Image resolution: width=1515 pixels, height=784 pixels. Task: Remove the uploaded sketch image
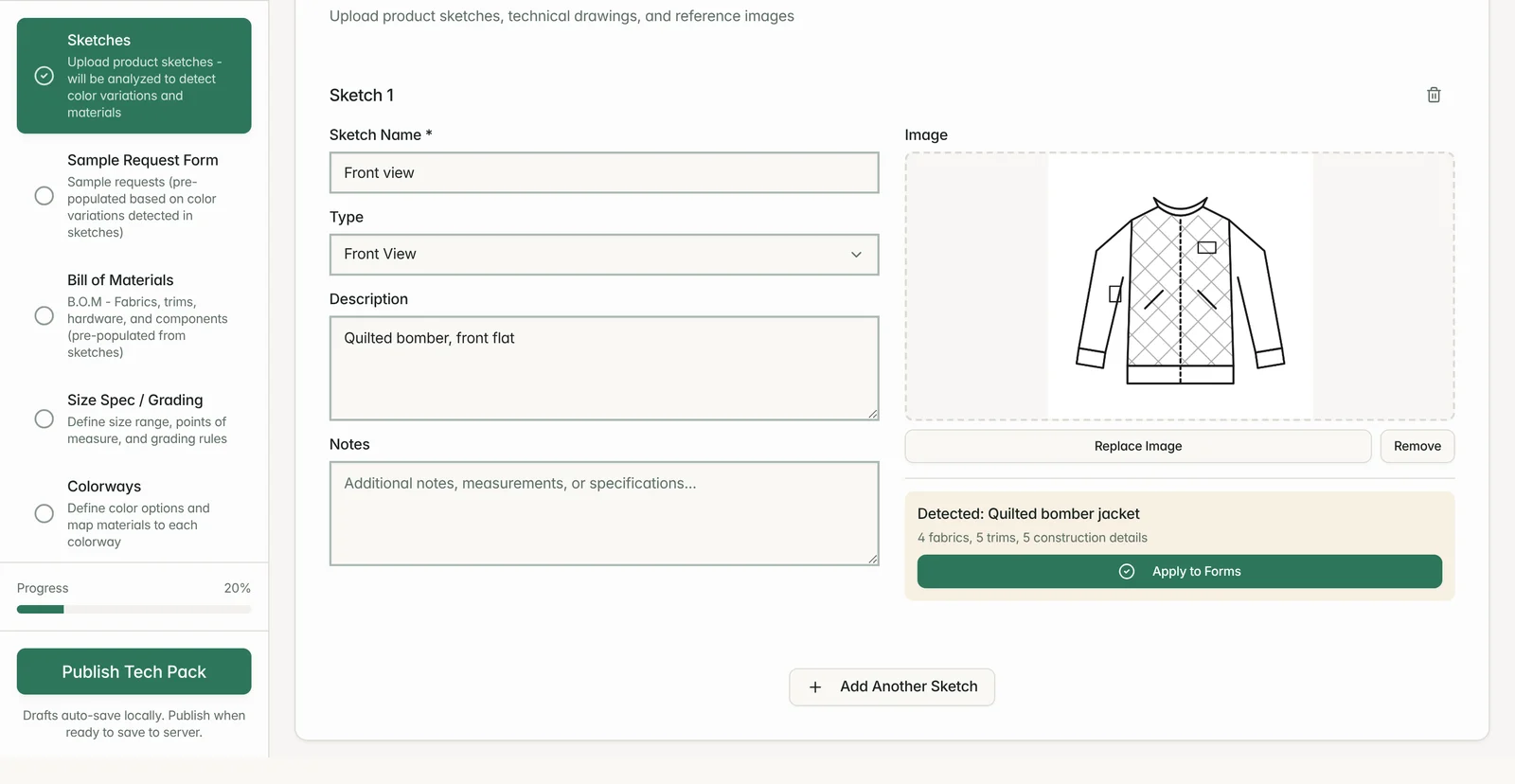tap(1417, 446)
